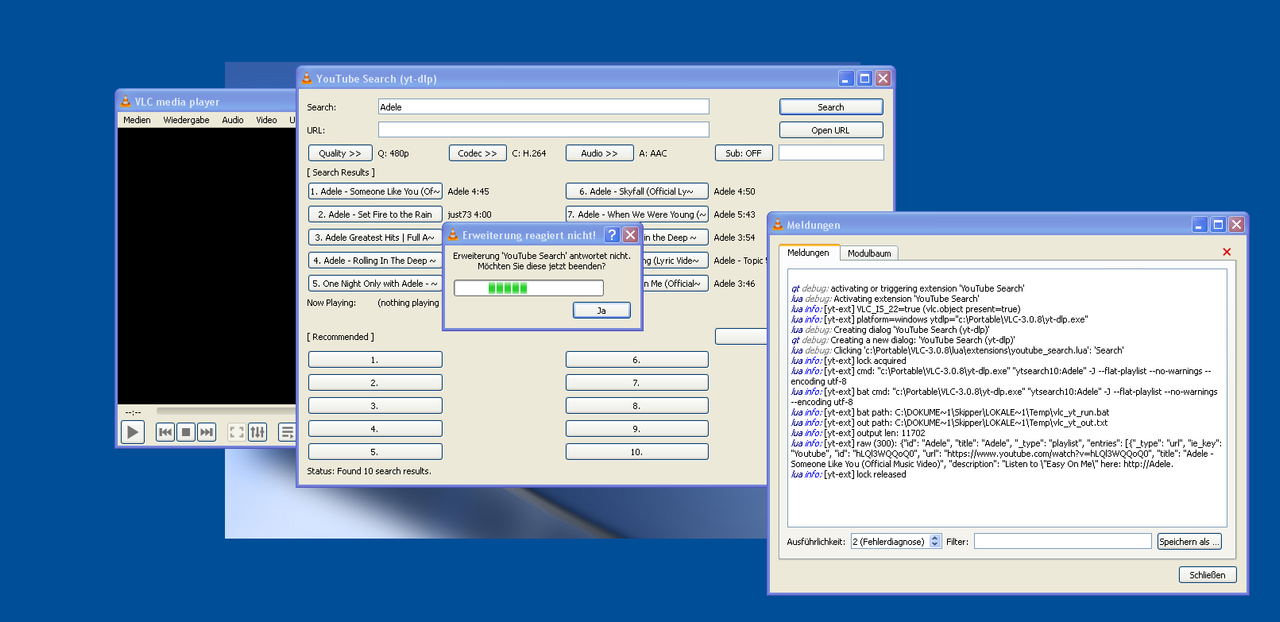The height and width of the screenshot is (622, 1280).
Task: Open the Video menu in VLC
Action: 266,120
